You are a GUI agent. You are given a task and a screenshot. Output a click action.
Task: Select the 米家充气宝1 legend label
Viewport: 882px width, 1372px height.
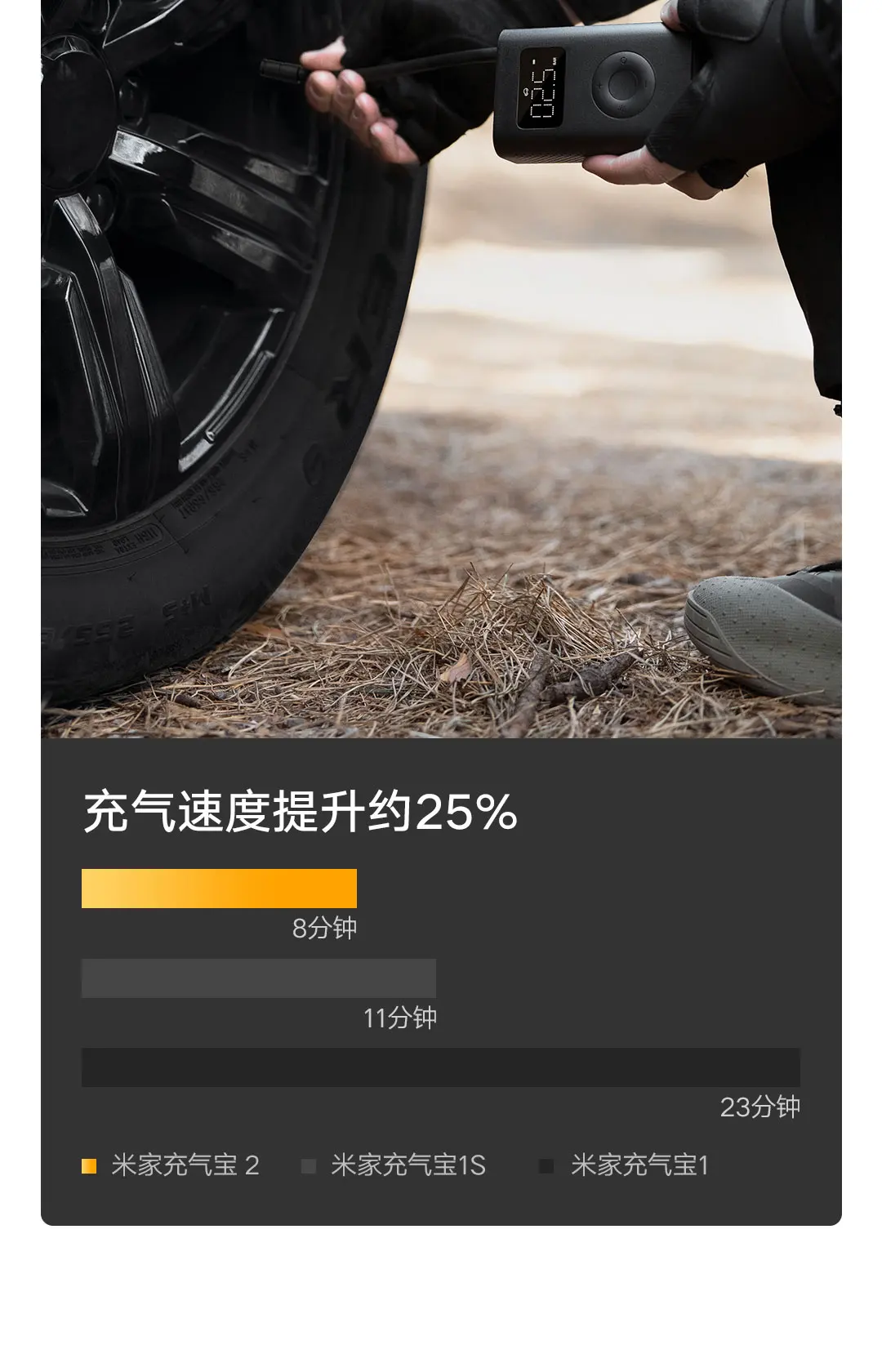point(639,1165)
